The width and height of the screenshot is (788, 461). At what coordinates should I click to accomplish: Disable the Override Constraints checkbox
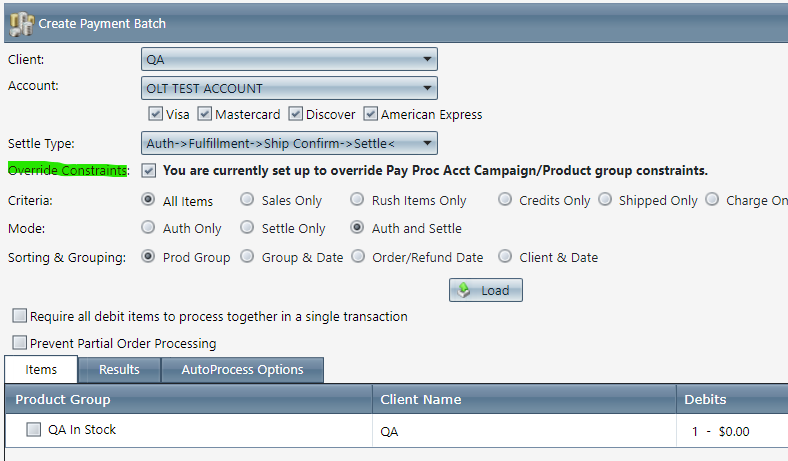pyautogui.click(x=148, y=170)
